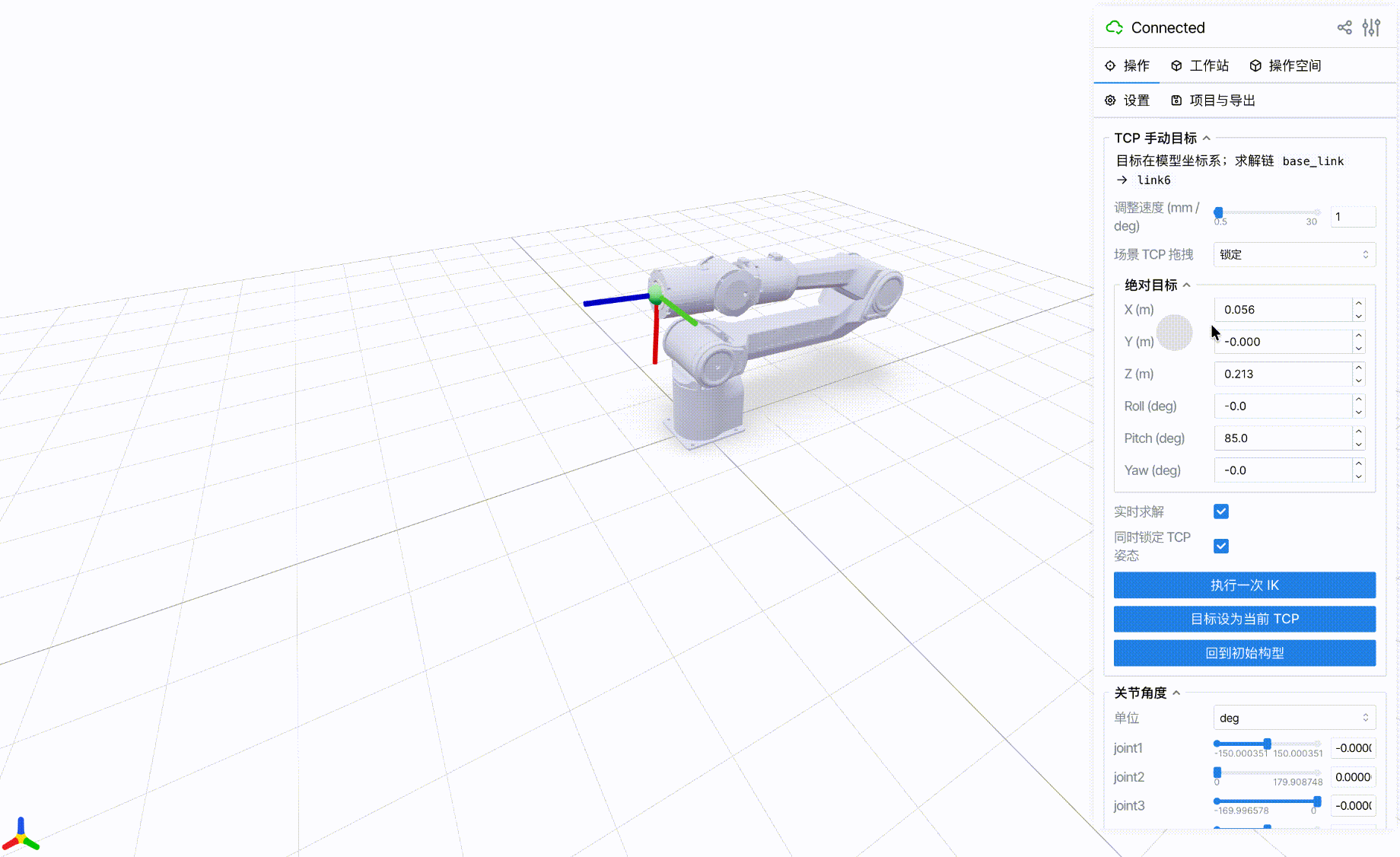This screenshot has width=1400, height=857.
Task: Open the sliders settings icon in header
Action: [x=1371, y=27]
